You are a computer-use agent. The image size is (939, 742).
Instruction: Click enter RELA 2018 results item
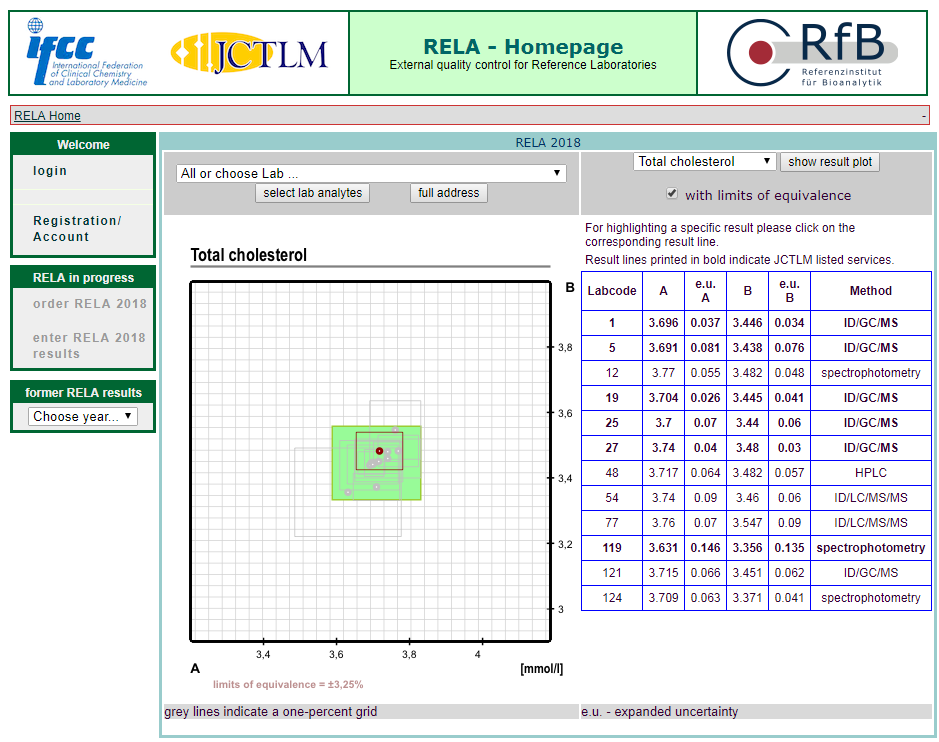pos(89,345)
